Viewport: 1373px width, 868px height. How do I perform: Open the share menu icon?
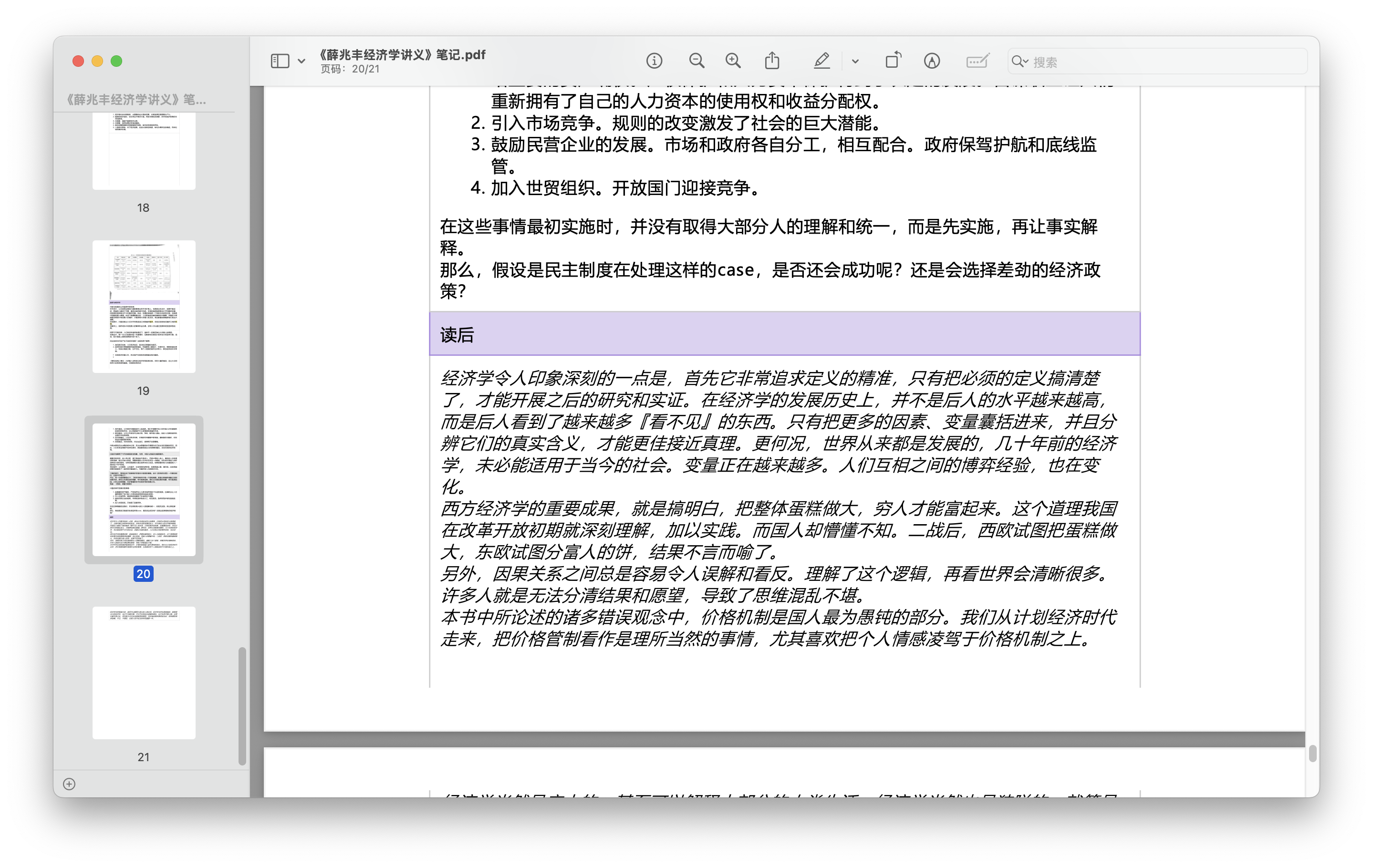click(772, 61)
